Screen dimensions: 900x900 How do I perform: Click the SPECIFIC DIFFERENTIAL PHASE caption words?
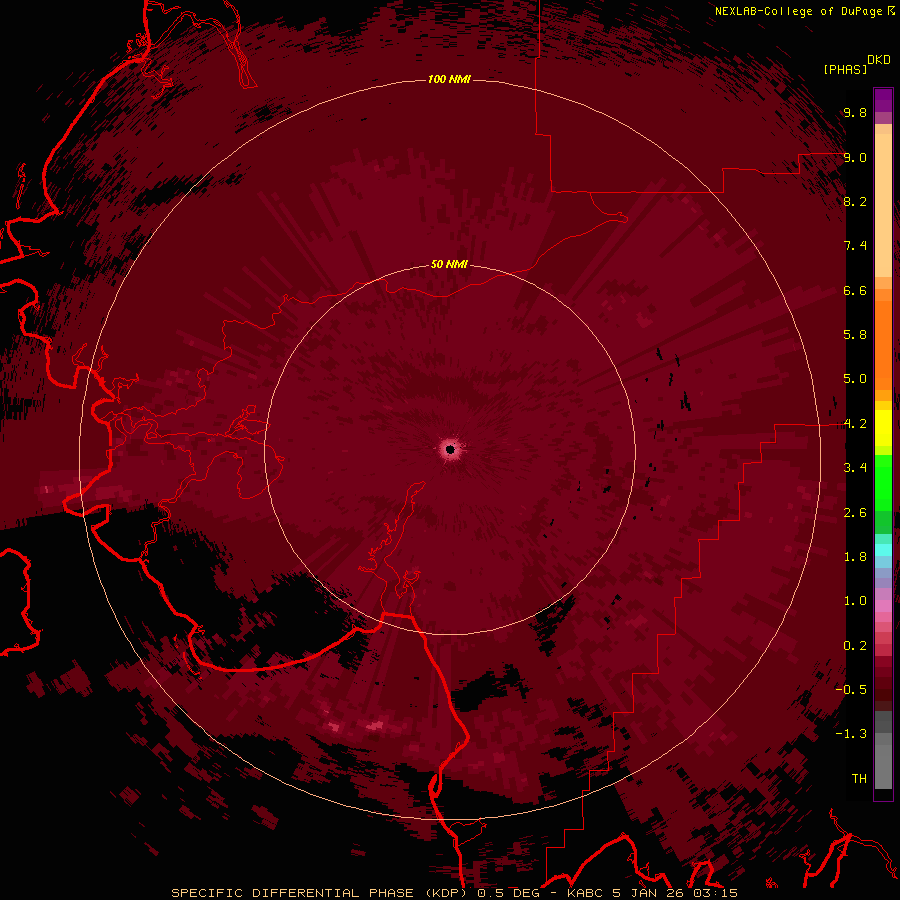(x=292, y=893)
